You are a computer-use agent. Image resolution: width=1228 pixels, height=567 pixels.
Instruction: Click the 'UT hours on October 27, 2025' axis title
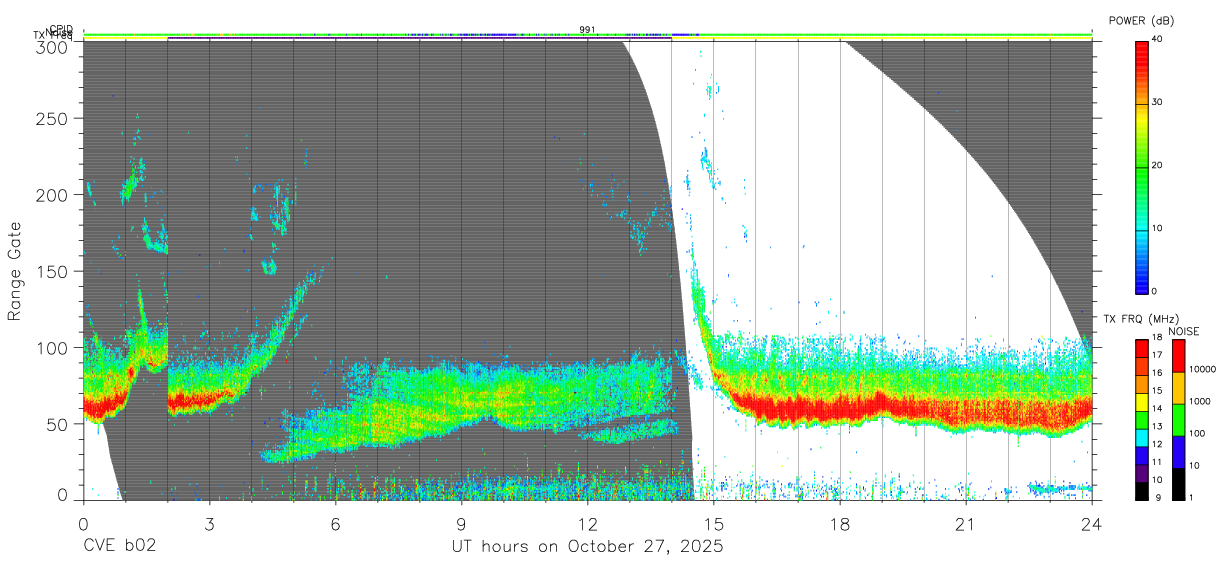587,547
